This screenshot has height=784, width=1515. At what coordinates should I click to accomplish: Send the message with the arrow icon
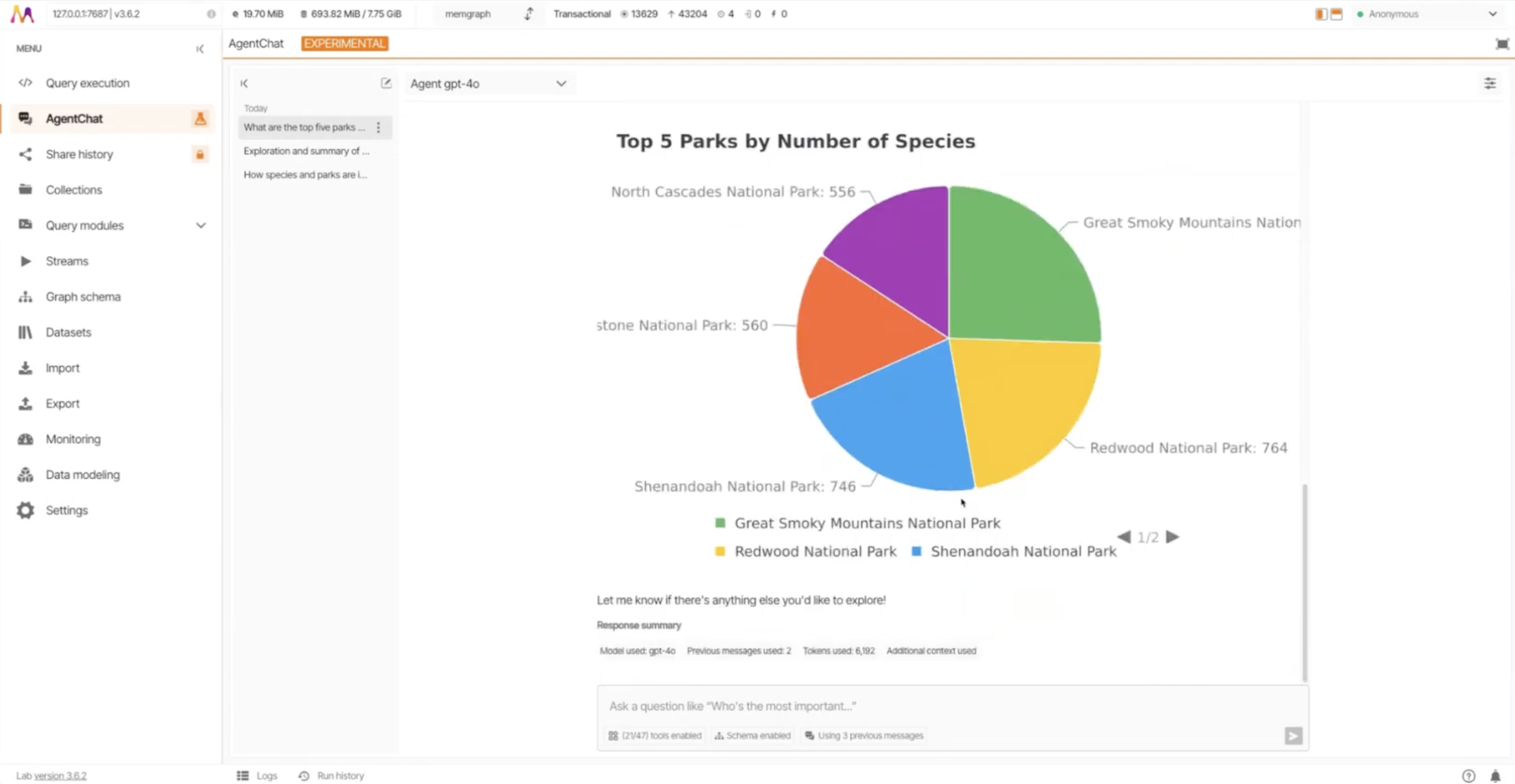click(x=1292, y=736)
